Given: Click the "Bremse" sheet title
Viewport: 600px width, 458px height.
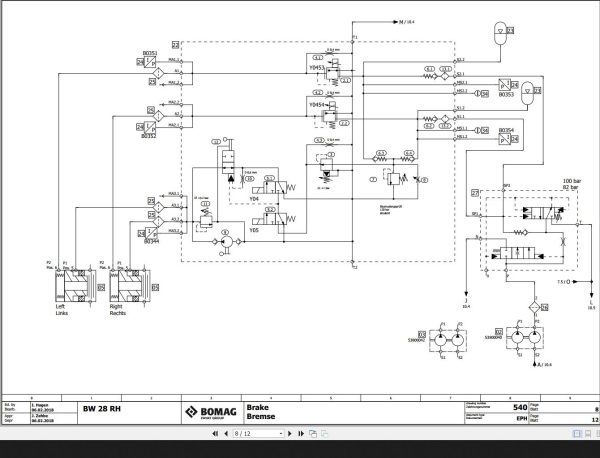Looking at the screenshot, I should [261, 416].
